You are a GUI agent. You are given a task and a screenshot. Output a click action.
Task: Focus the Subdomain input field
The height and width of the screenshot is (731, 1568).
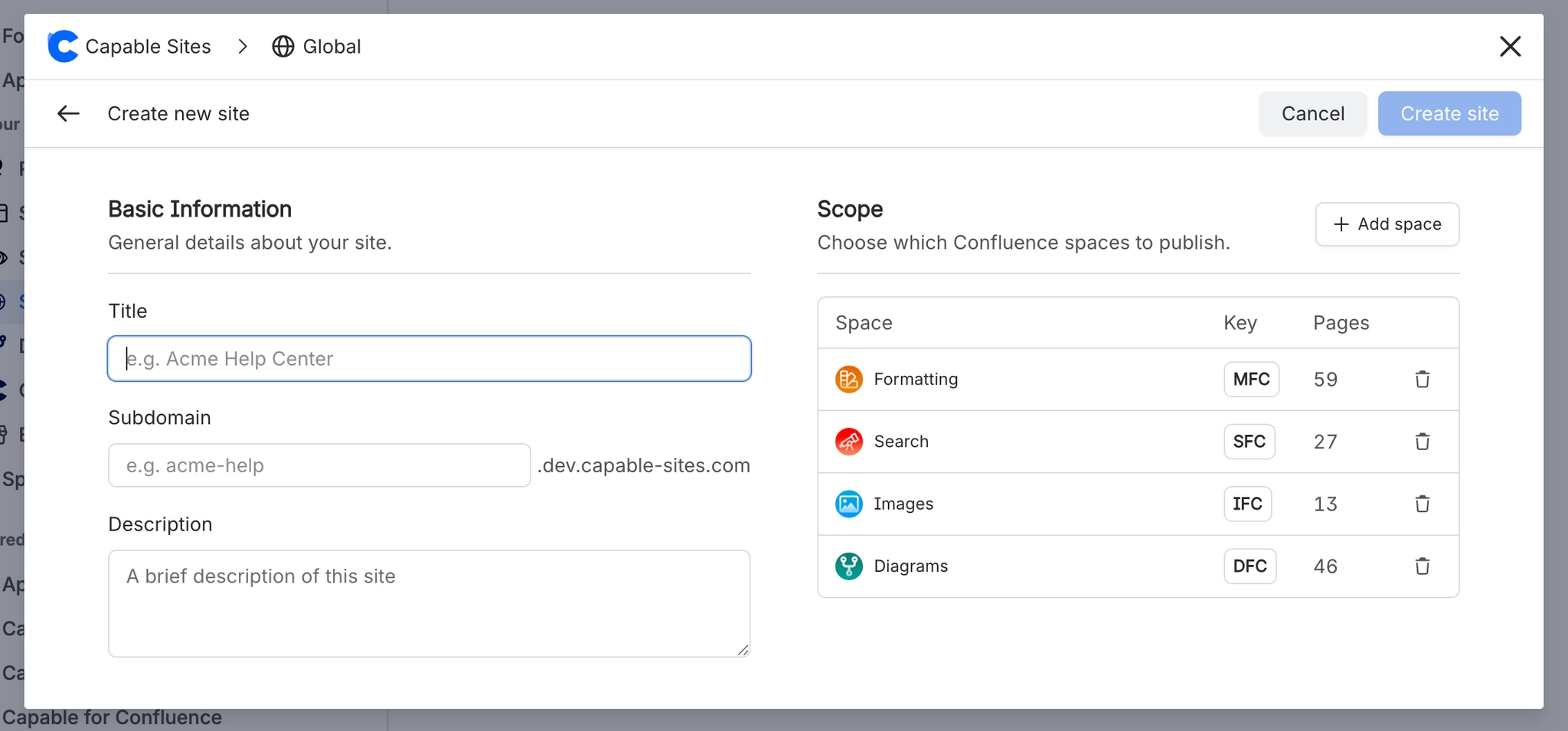point(319,465)
